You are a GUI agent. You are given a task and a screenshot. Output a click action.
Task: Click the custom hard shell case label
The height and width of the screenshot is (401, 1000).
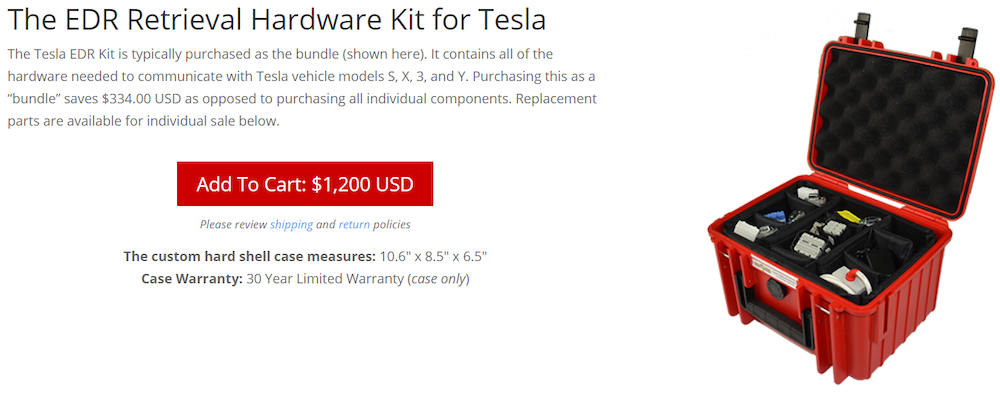(249, 257)
